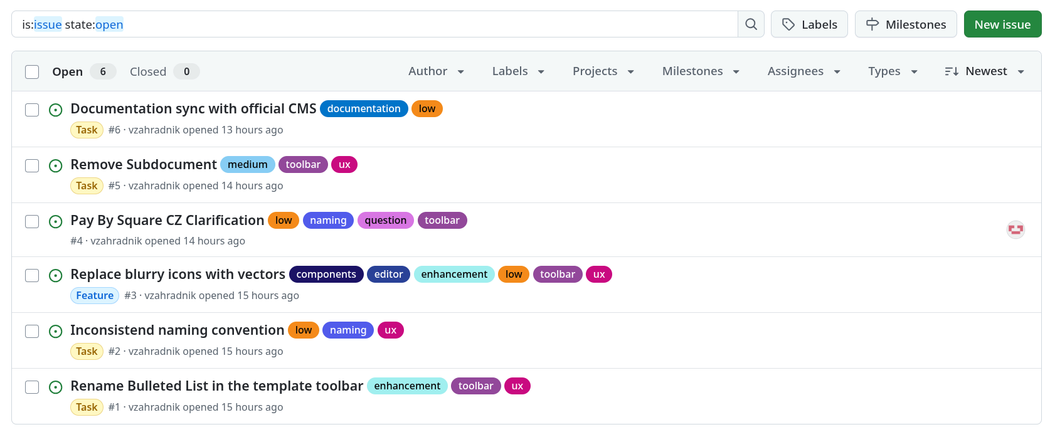Switch to the Closed issues tab
The image size is (1050, 435).
pyautogui.click(x=164, y=72)
